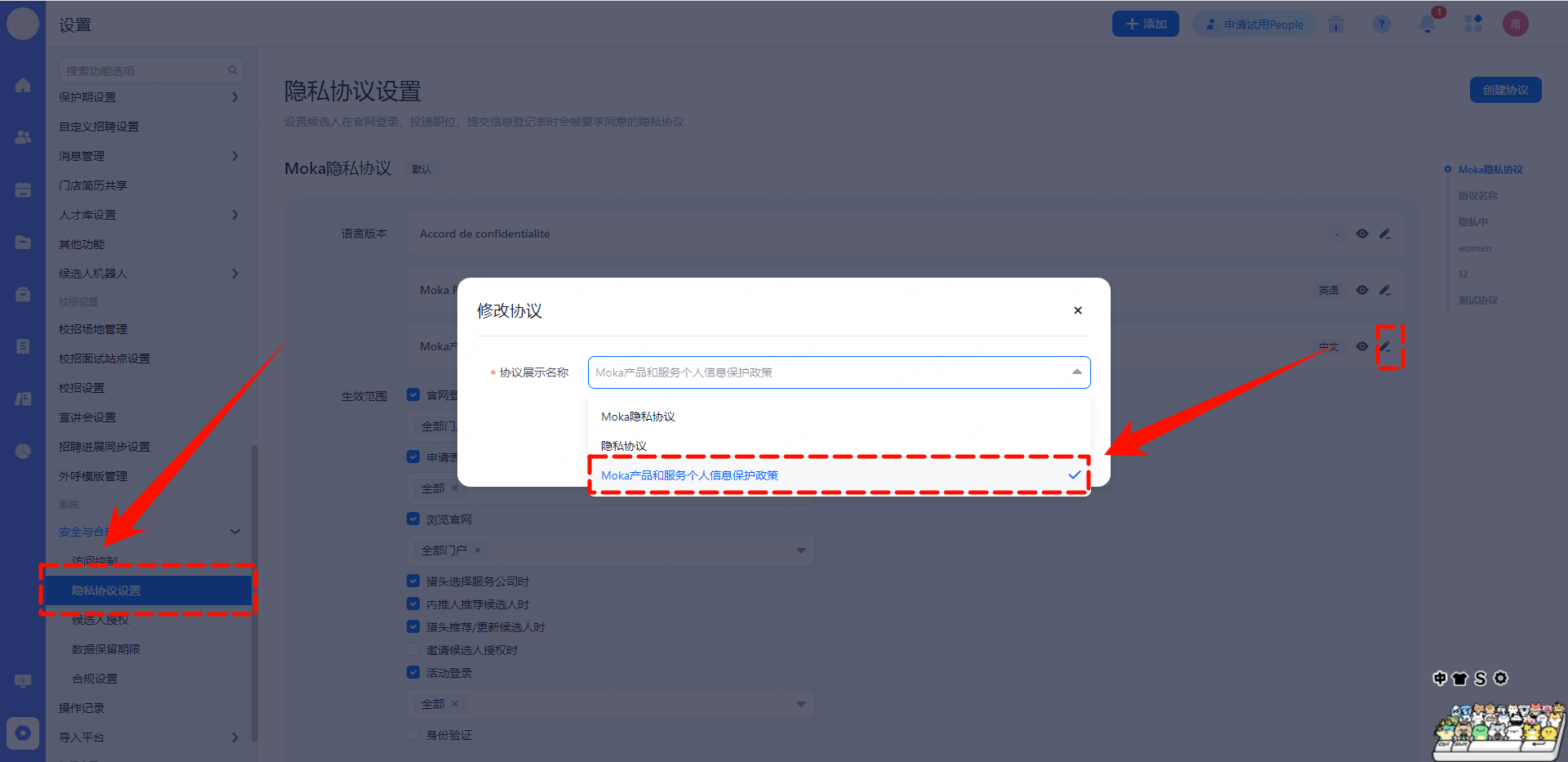Click the 添加 button
Viewport: 1568px width, 762px height.
(x=1146, y=24)
